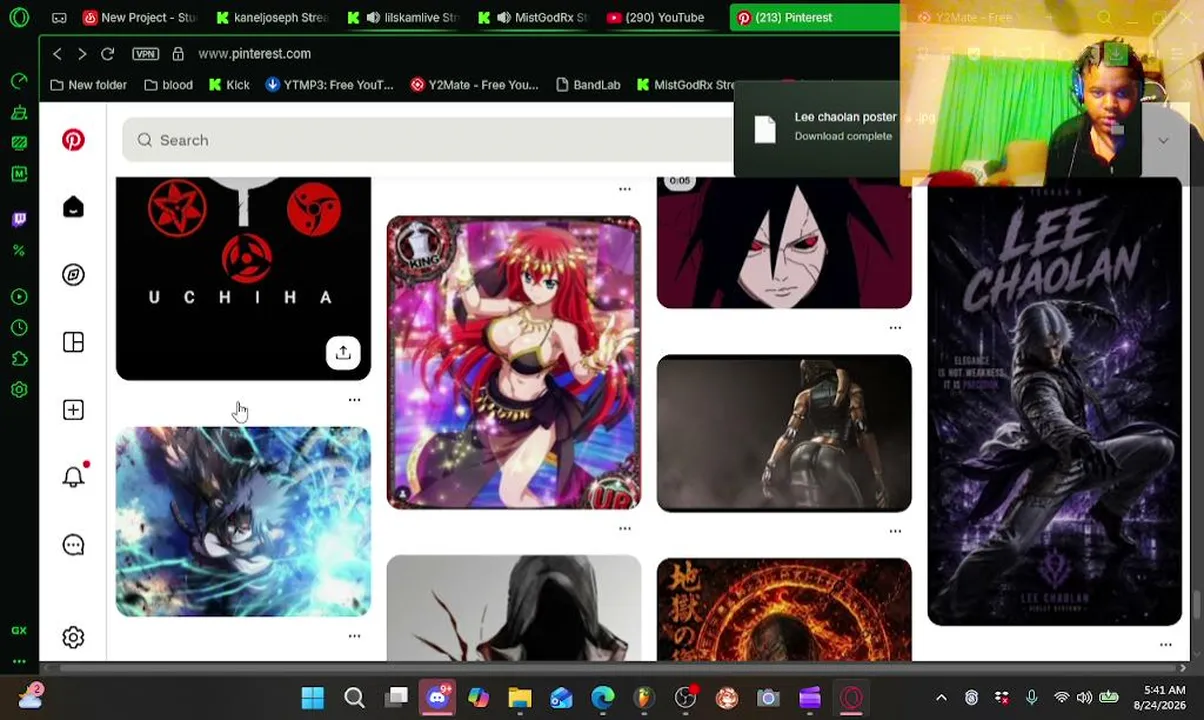The width and height of the screenshot is (1204, 720).
Task: Open the GX corner icon in sidebar
Action: pos(19,630)
